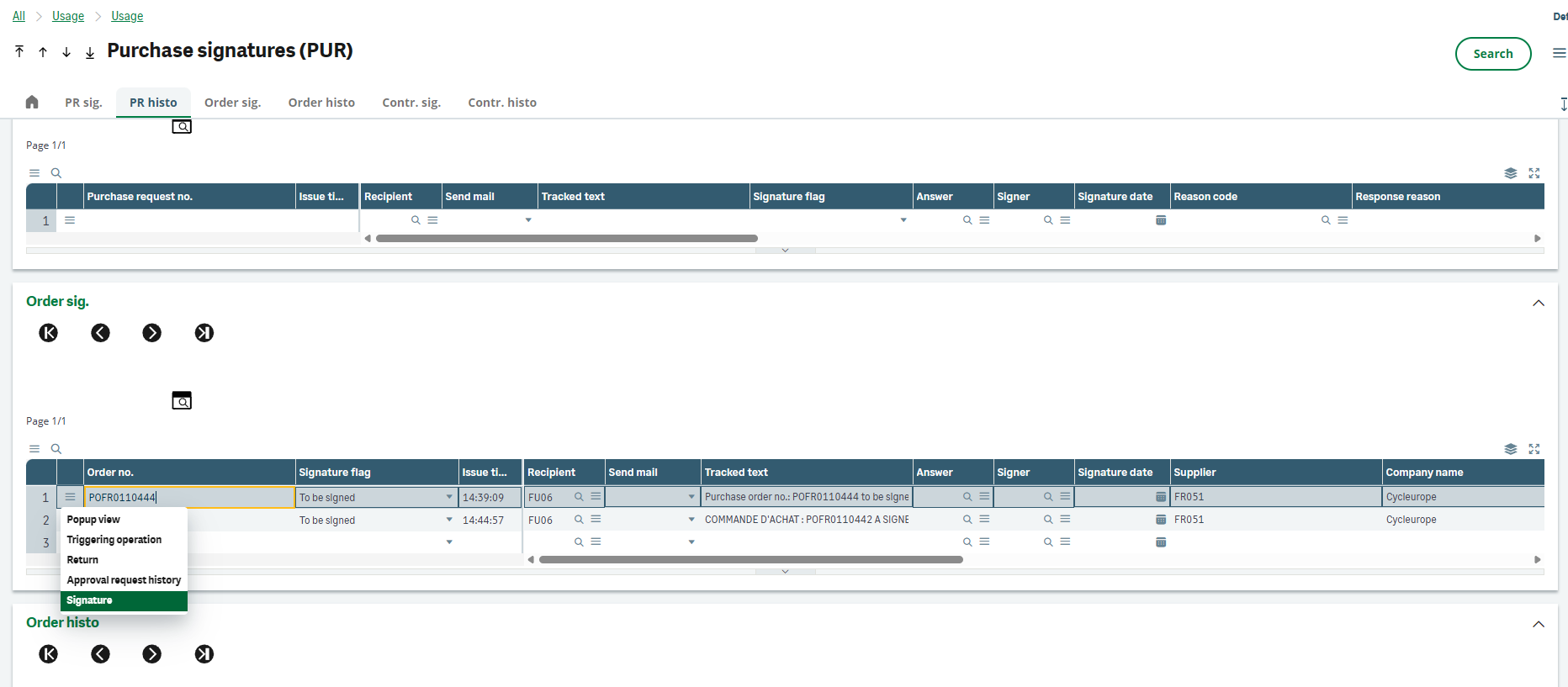Screen dimensions: 1568x687
Task: Click the Search button
Action: pyautogui.click(x=1493, y=54)
